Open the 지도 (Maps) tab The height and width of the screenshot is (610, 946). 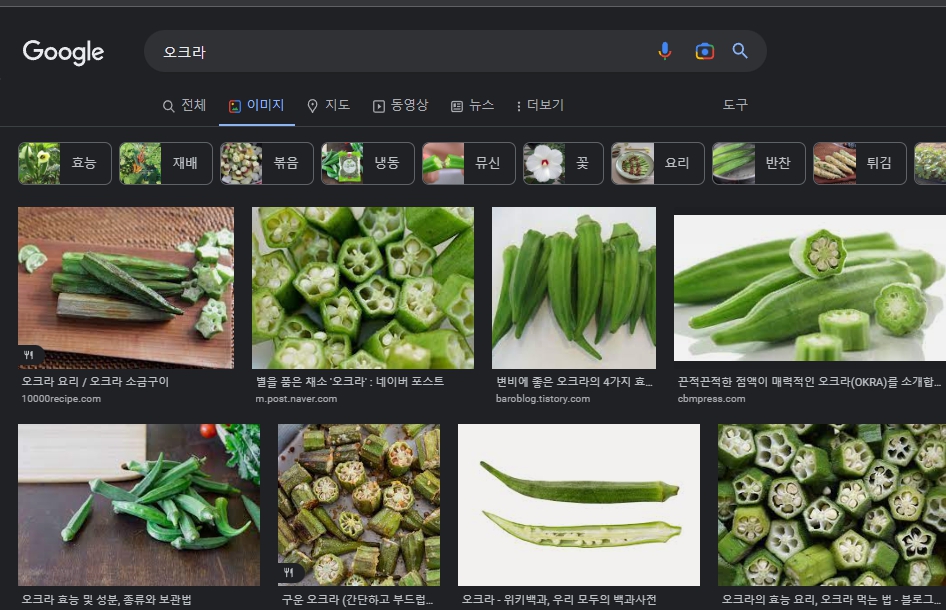coord(328,105)
